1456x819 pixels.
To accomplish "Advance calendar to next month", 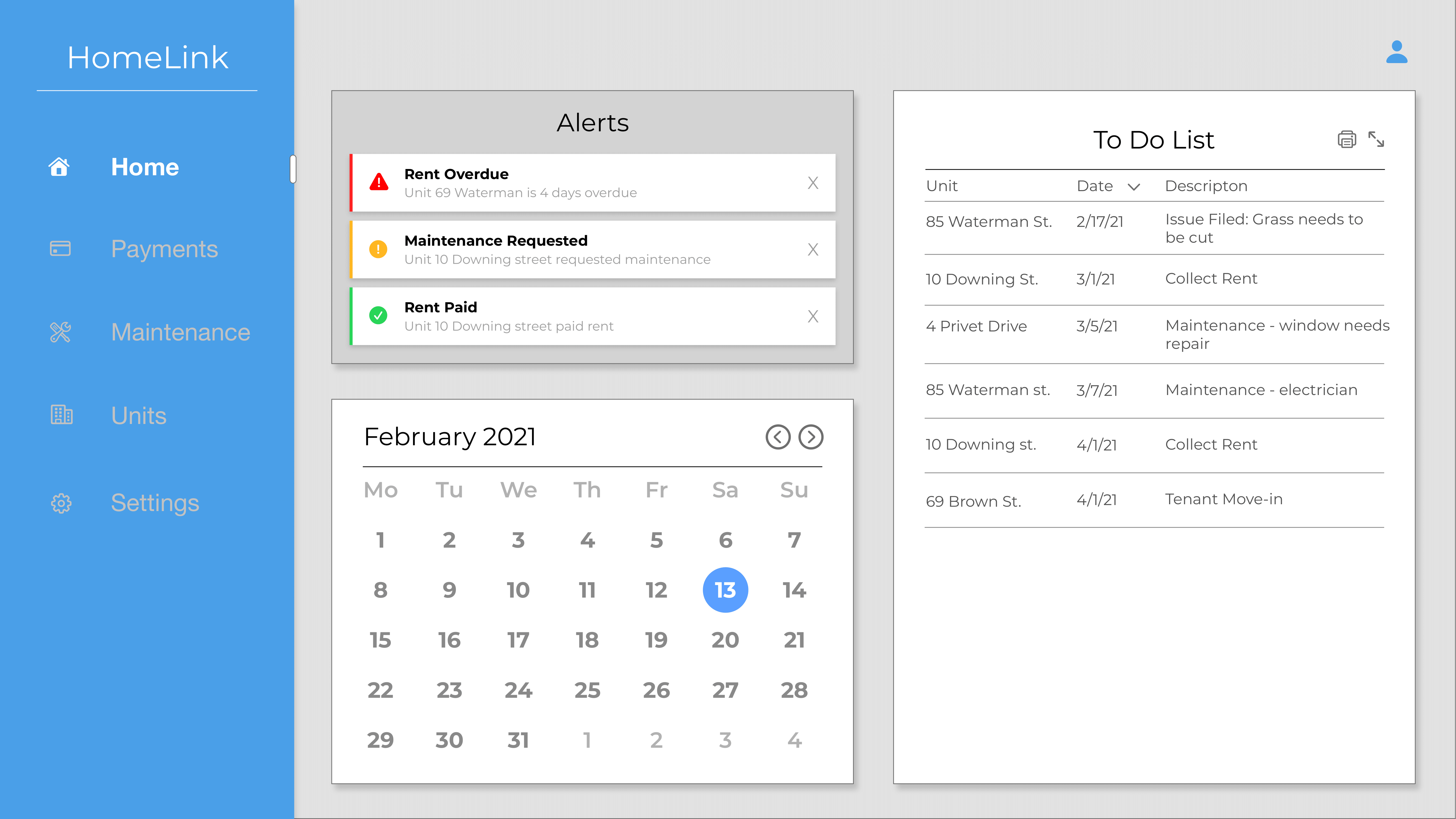I will tap(810, 437).
